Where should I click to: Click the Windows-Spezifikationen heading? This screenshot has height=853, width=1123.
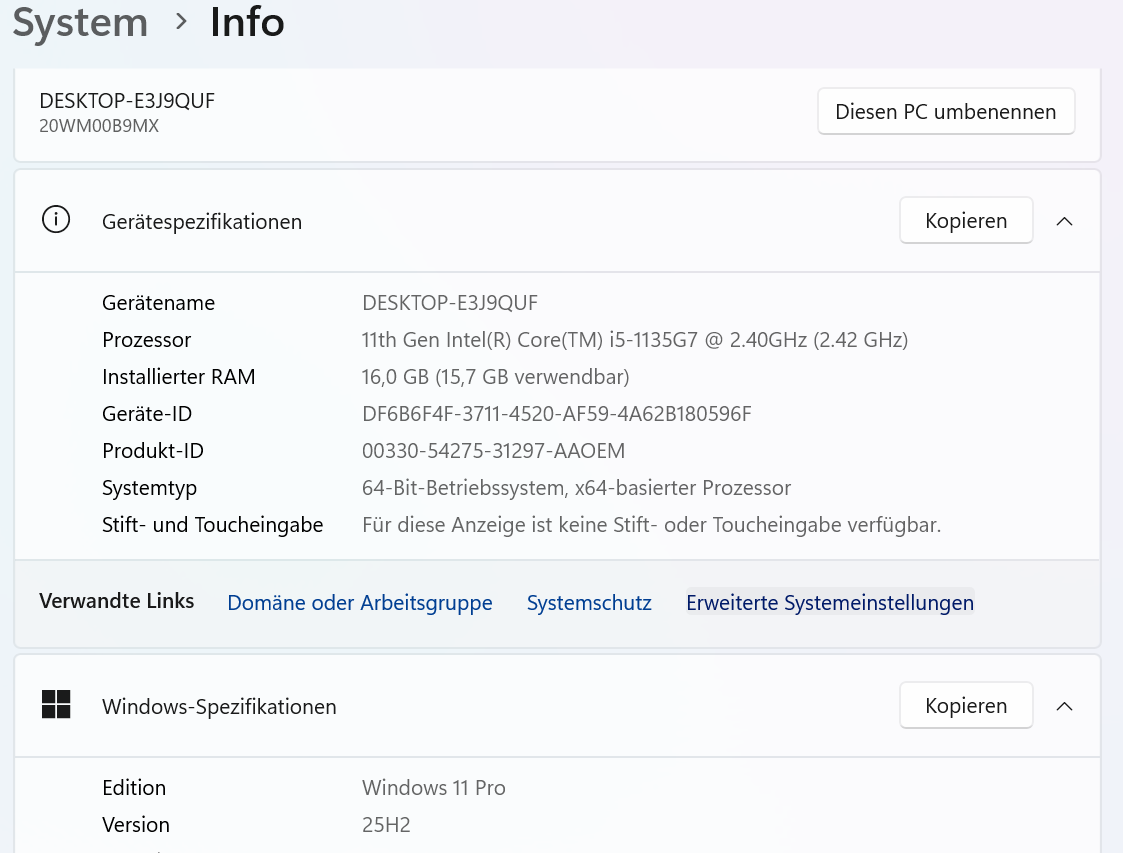point(219,707)
